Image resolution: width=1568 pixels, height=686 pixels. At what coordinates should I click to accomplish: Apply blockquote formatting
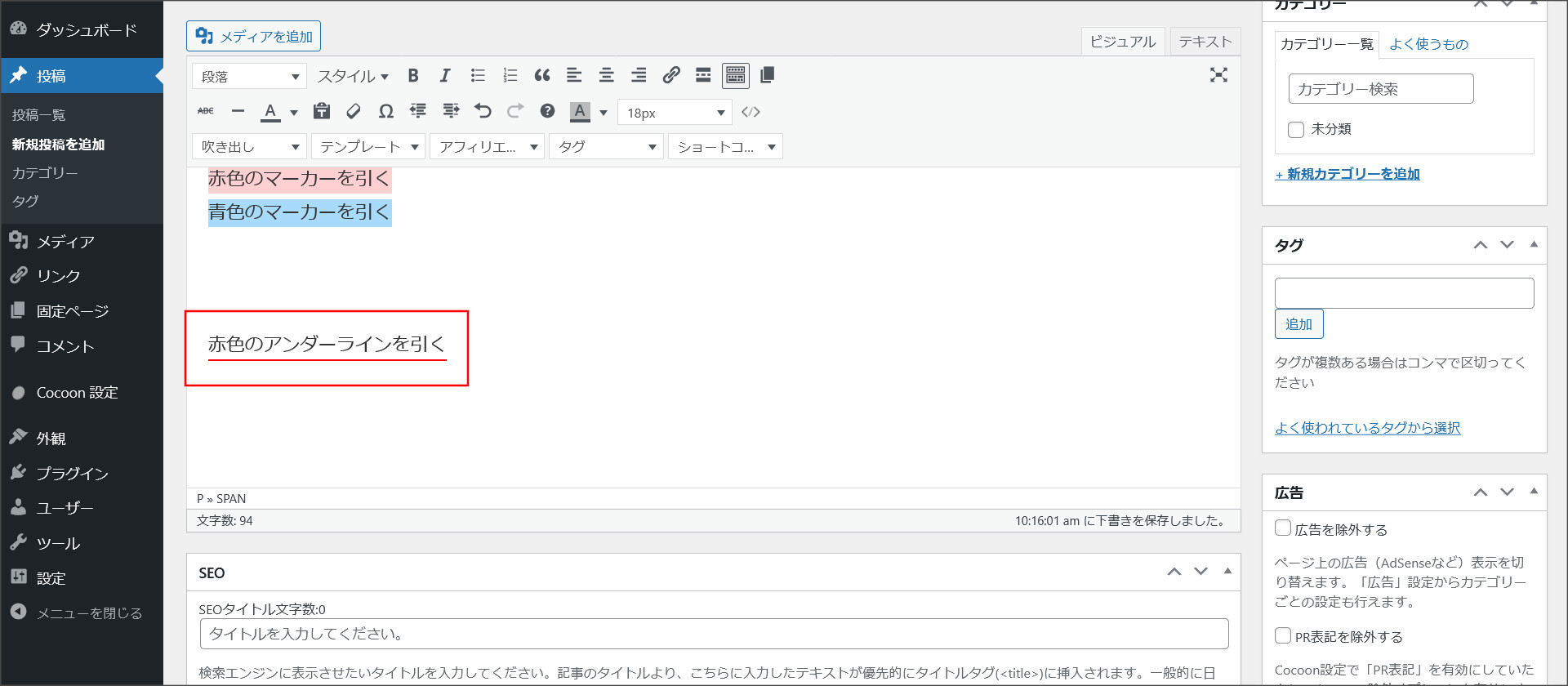pos(542,76)
